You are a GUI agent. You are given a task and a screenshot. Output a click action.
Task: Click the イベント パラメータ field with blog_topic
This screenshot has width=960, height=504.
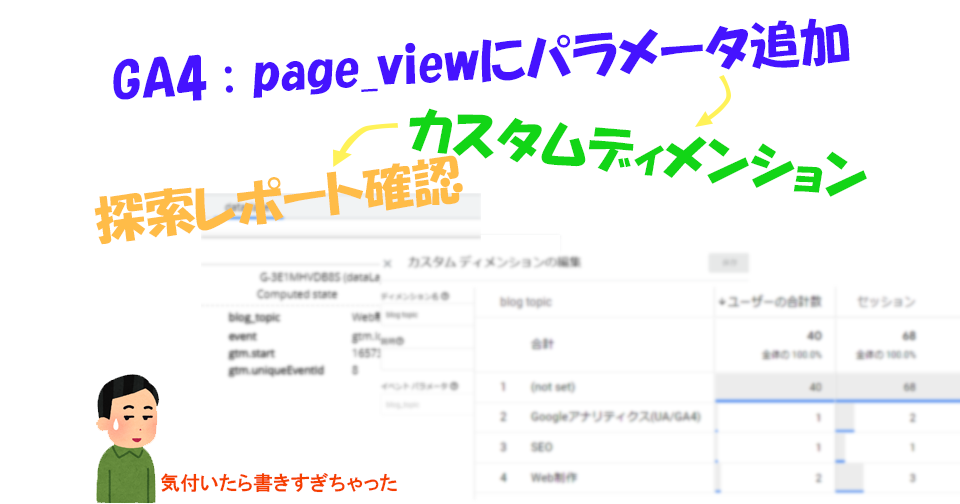(427, 405)
